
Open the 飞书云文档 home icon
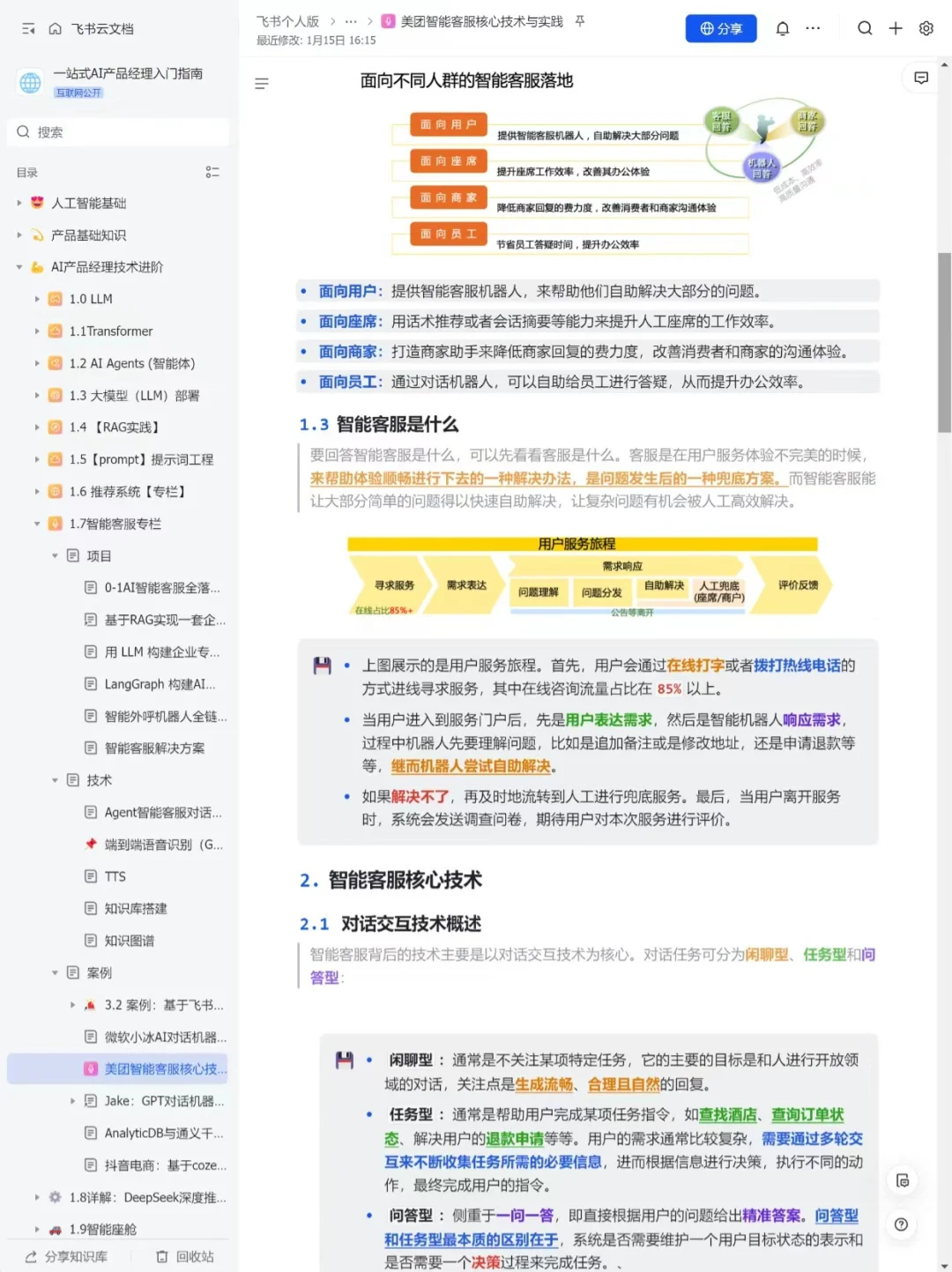click(56, 29)
